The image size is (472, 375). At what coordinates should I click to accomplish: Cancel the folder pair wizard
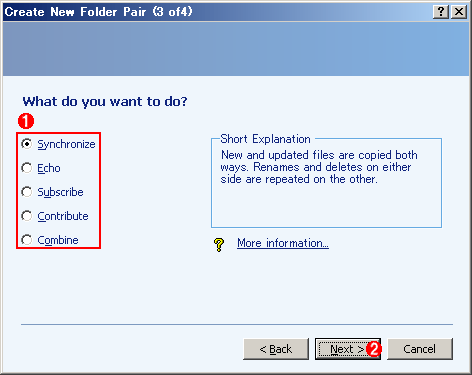[420, 349]
